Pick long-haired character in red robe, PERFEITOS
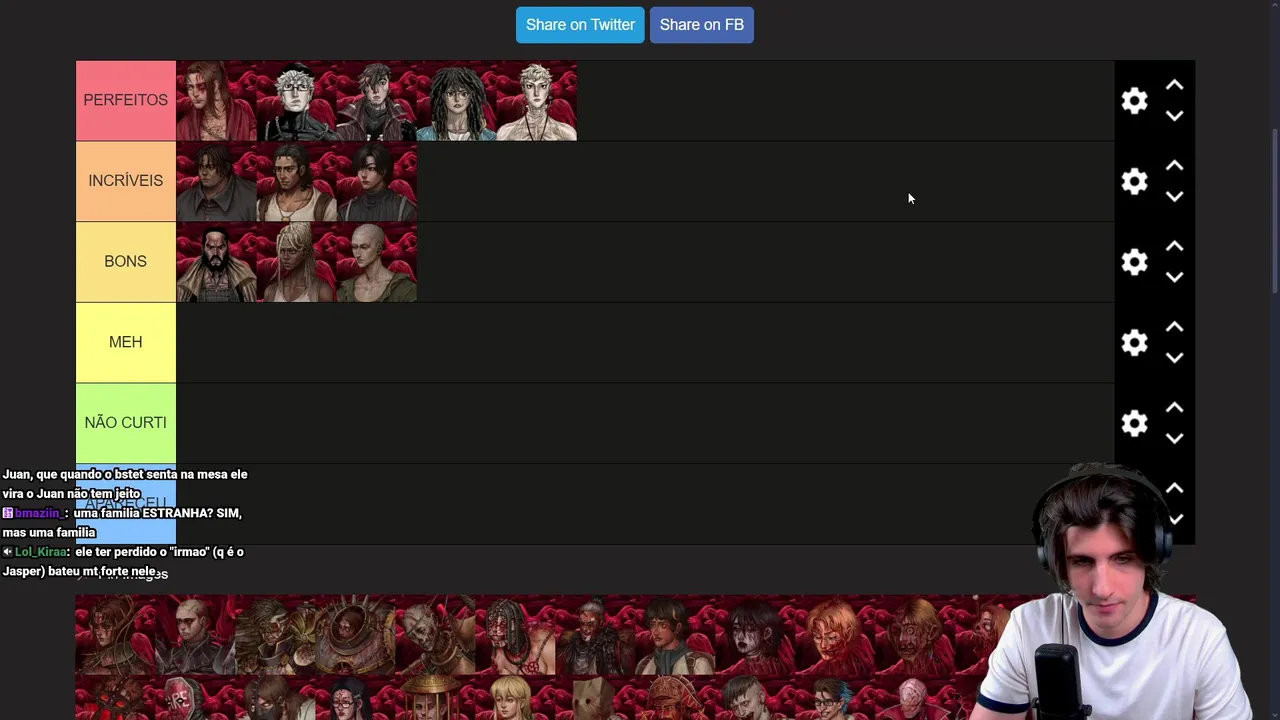 (216, 101)
